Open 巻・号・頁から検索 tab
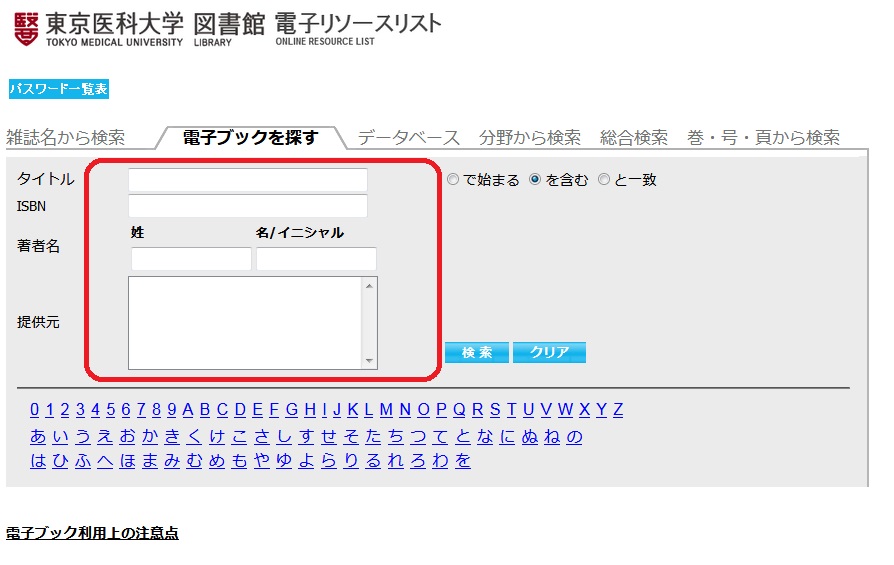Viewport: 894px width, 565px height. [763, 137]
